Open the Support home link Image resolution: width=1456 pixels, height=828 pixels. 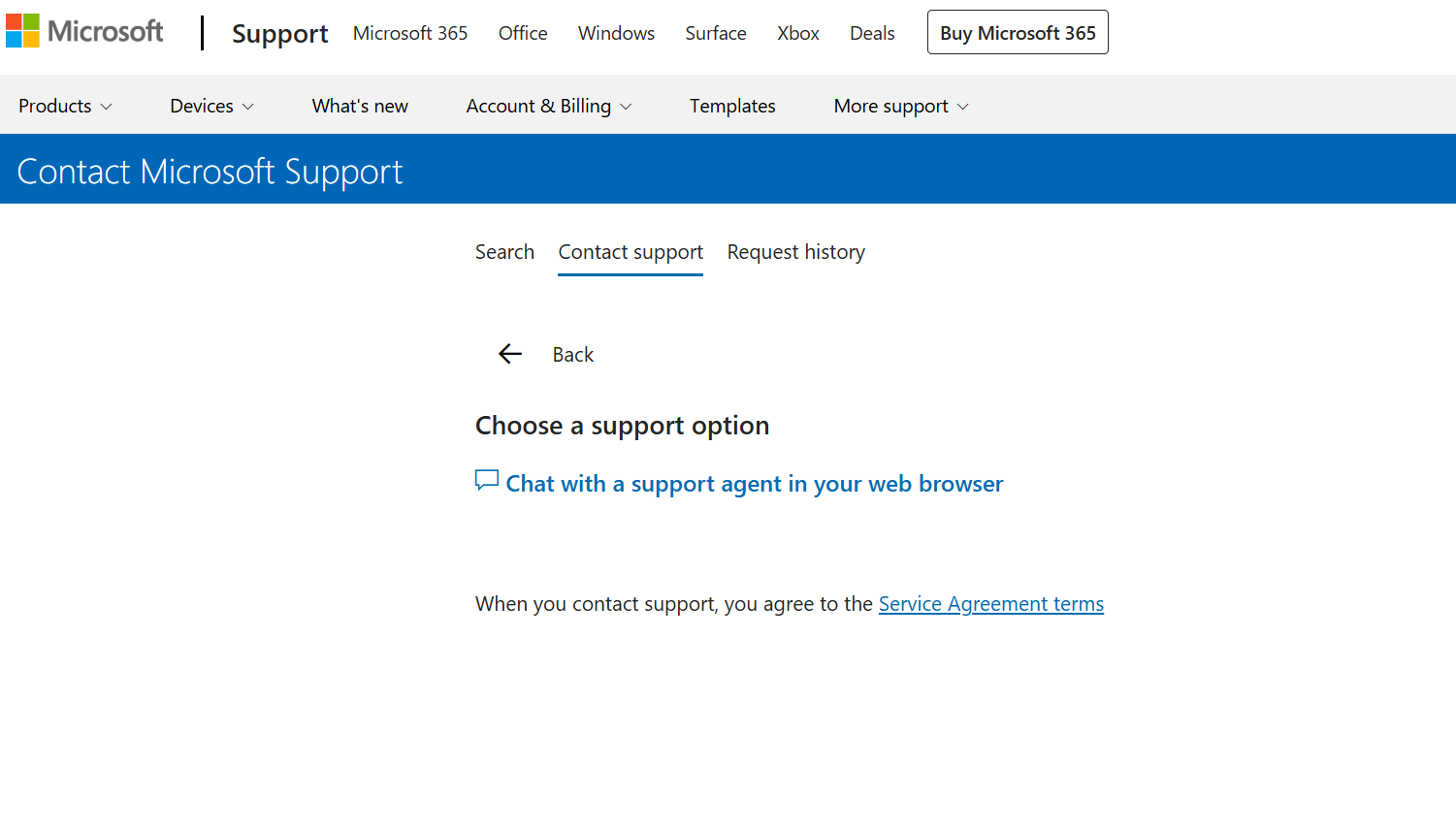tap(279, 33)
